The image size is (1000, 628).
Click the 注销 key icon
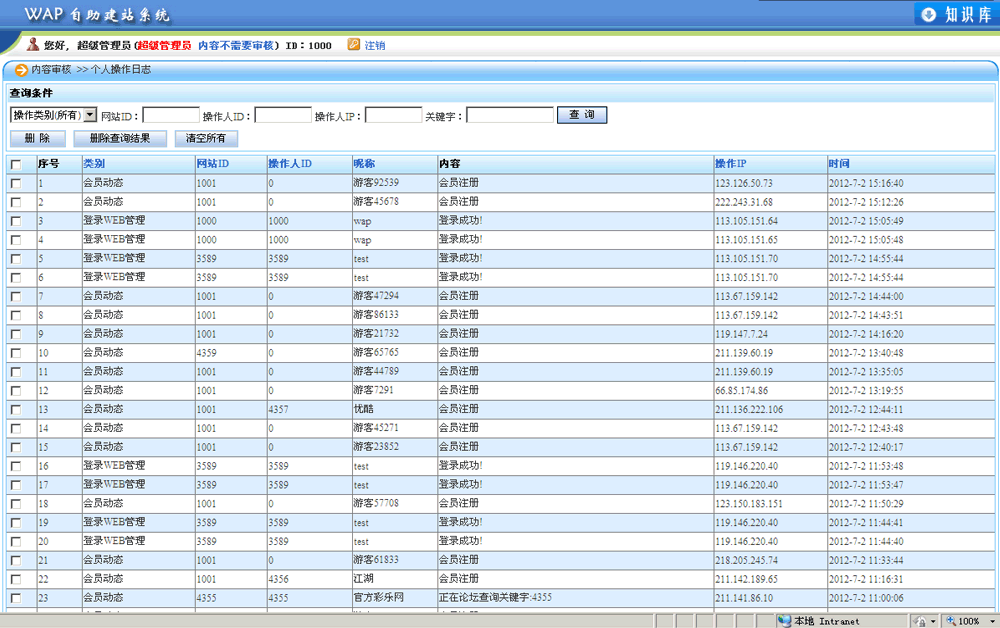pos(354,45)
